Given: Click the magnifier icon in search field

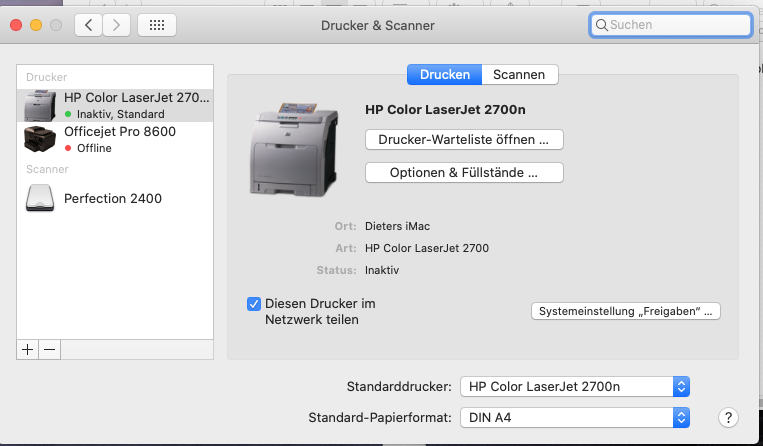Looking at the screenshot, I should click(x=601, y=25).
